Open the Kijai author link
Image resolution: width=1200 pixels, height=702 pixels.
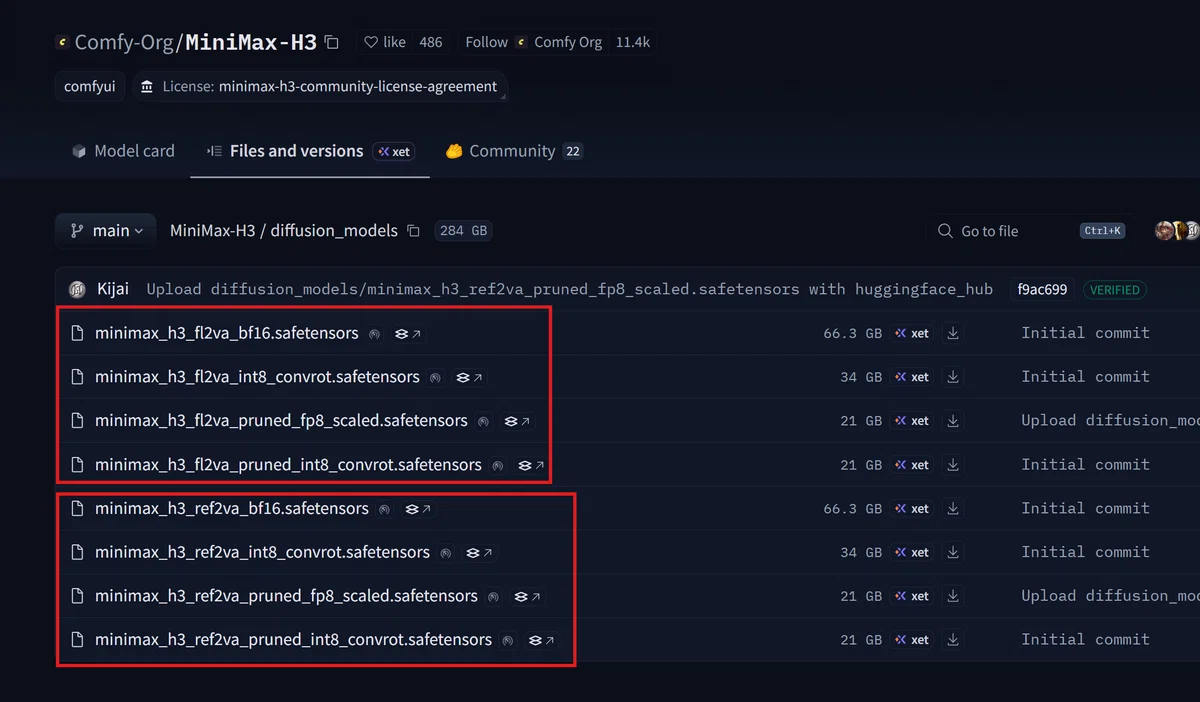[113, 289]
